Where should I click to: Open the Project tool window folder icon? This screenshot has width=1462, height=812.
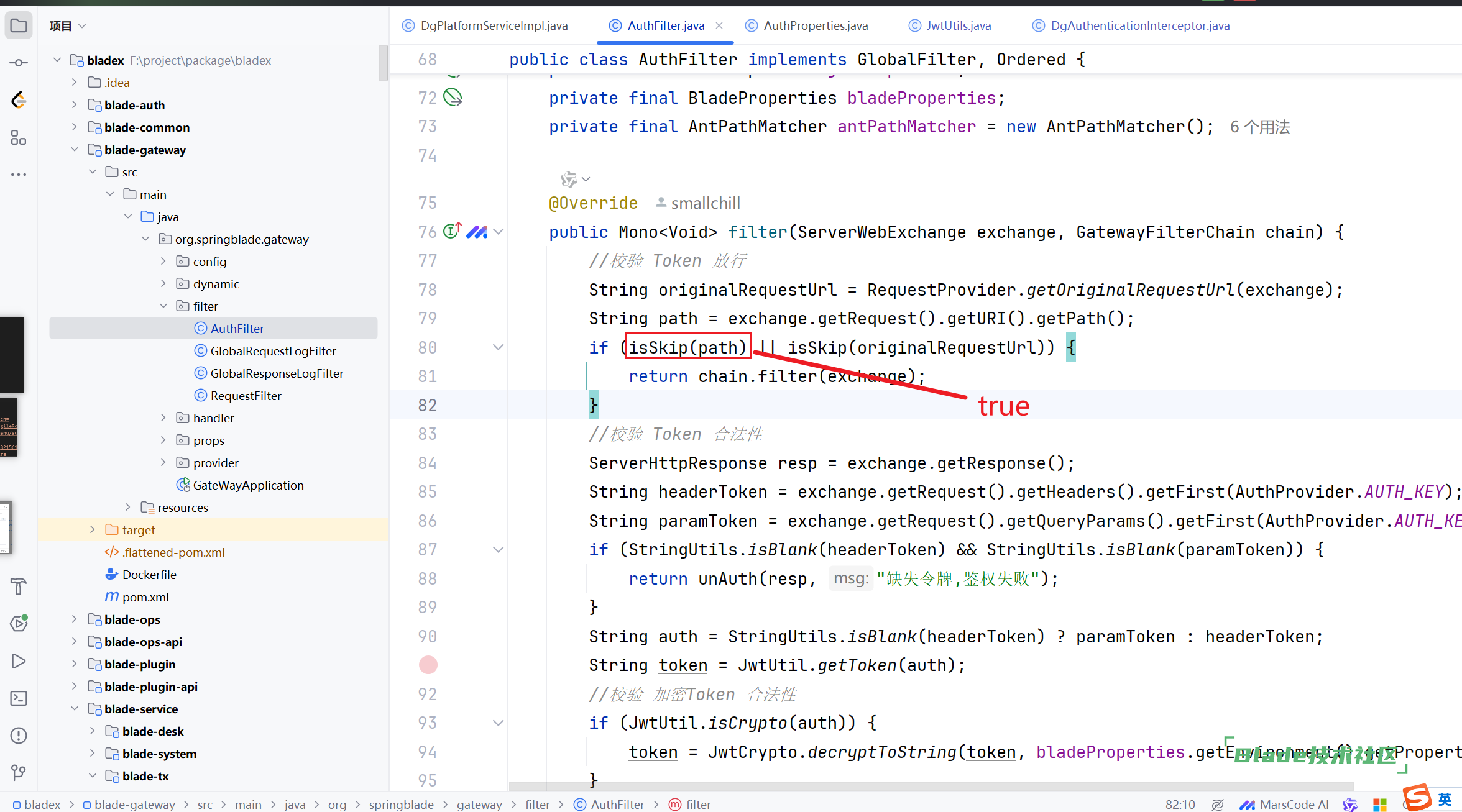pos(19,25)
